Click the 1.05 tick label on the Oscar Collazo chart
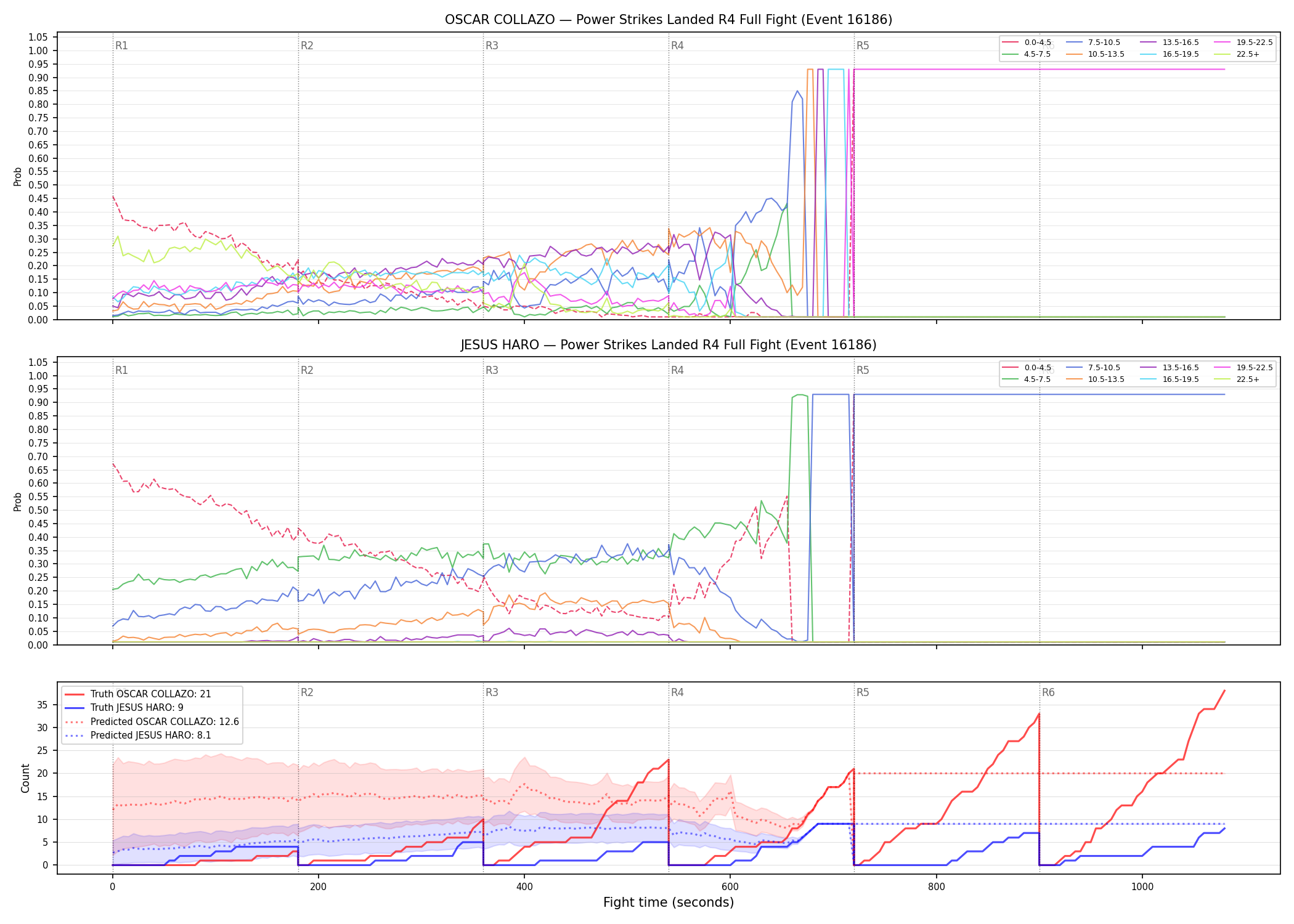Viewport: 1294px width, 924px height. (38, 38)
